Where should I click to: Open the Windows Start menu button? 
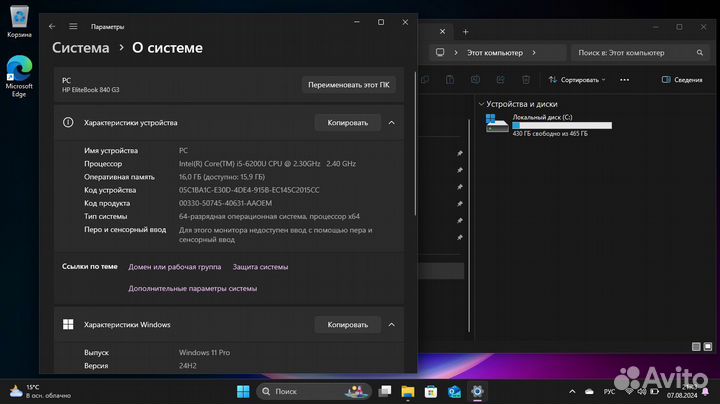tap(243, 392)
